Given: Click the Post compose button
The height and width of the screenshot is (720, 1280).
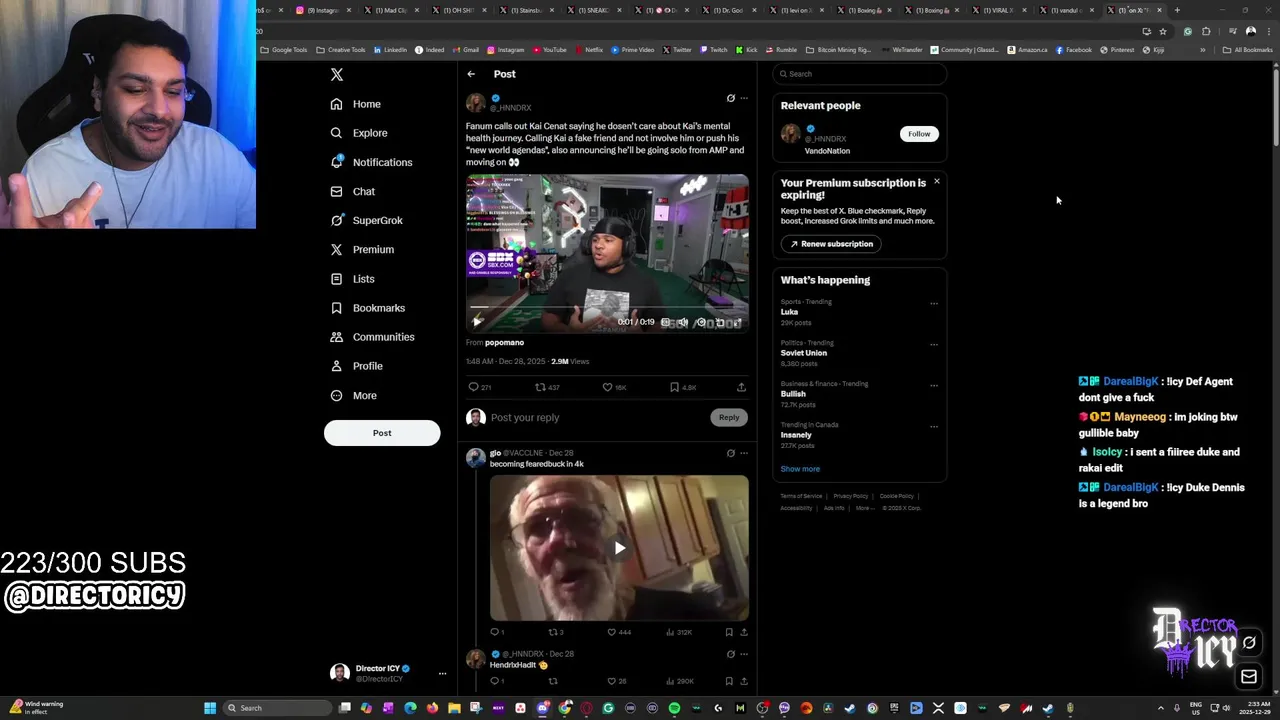Looking at the screenshot, I should [382, 433].
